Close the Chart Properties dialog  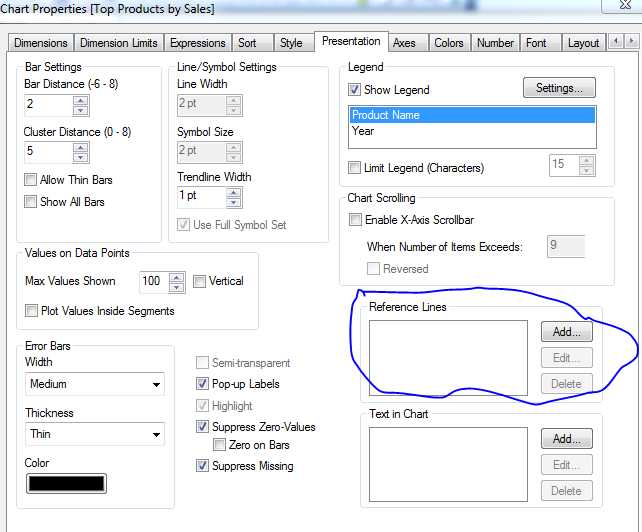[x=624, y=5]
